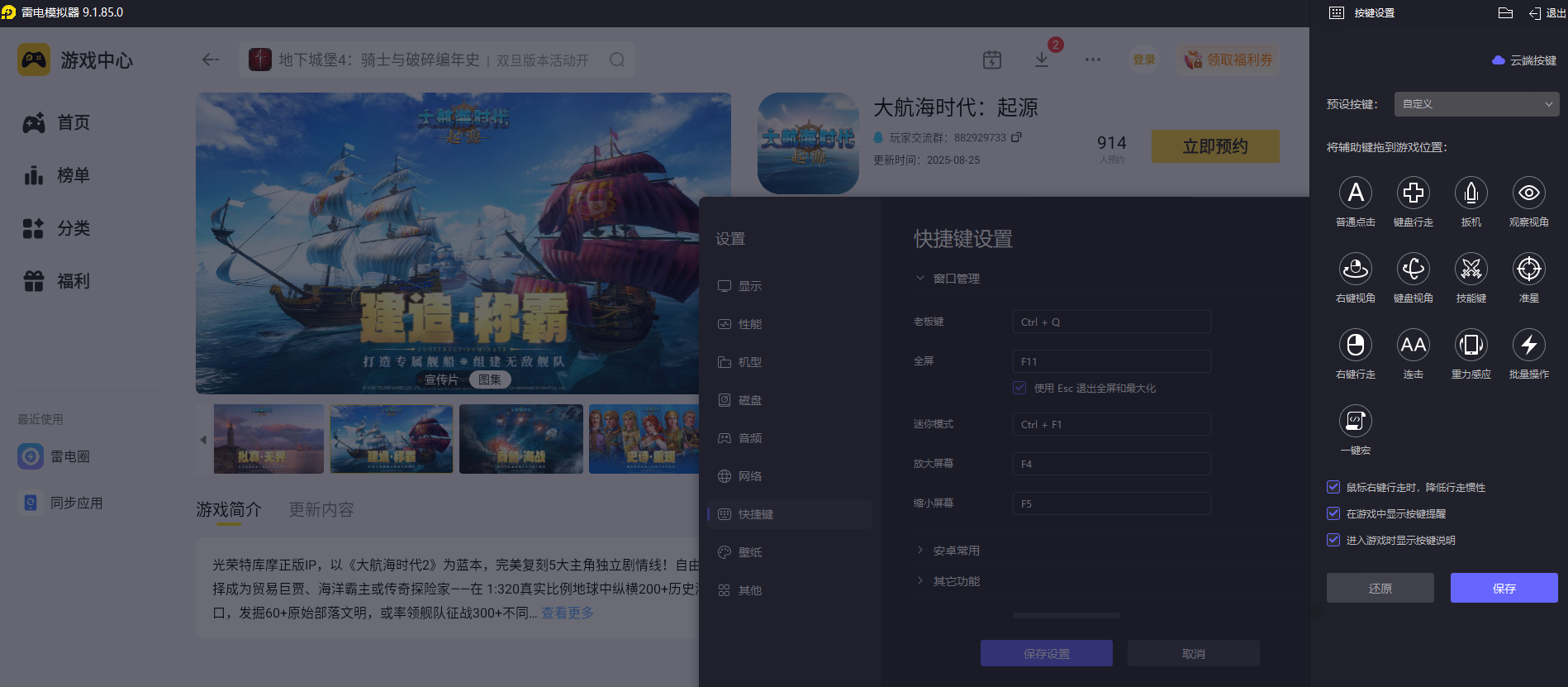Viewport: 1568px width, 687px height.
Task: Select the 观察视角 eye icon
Action: [1528, 193]
